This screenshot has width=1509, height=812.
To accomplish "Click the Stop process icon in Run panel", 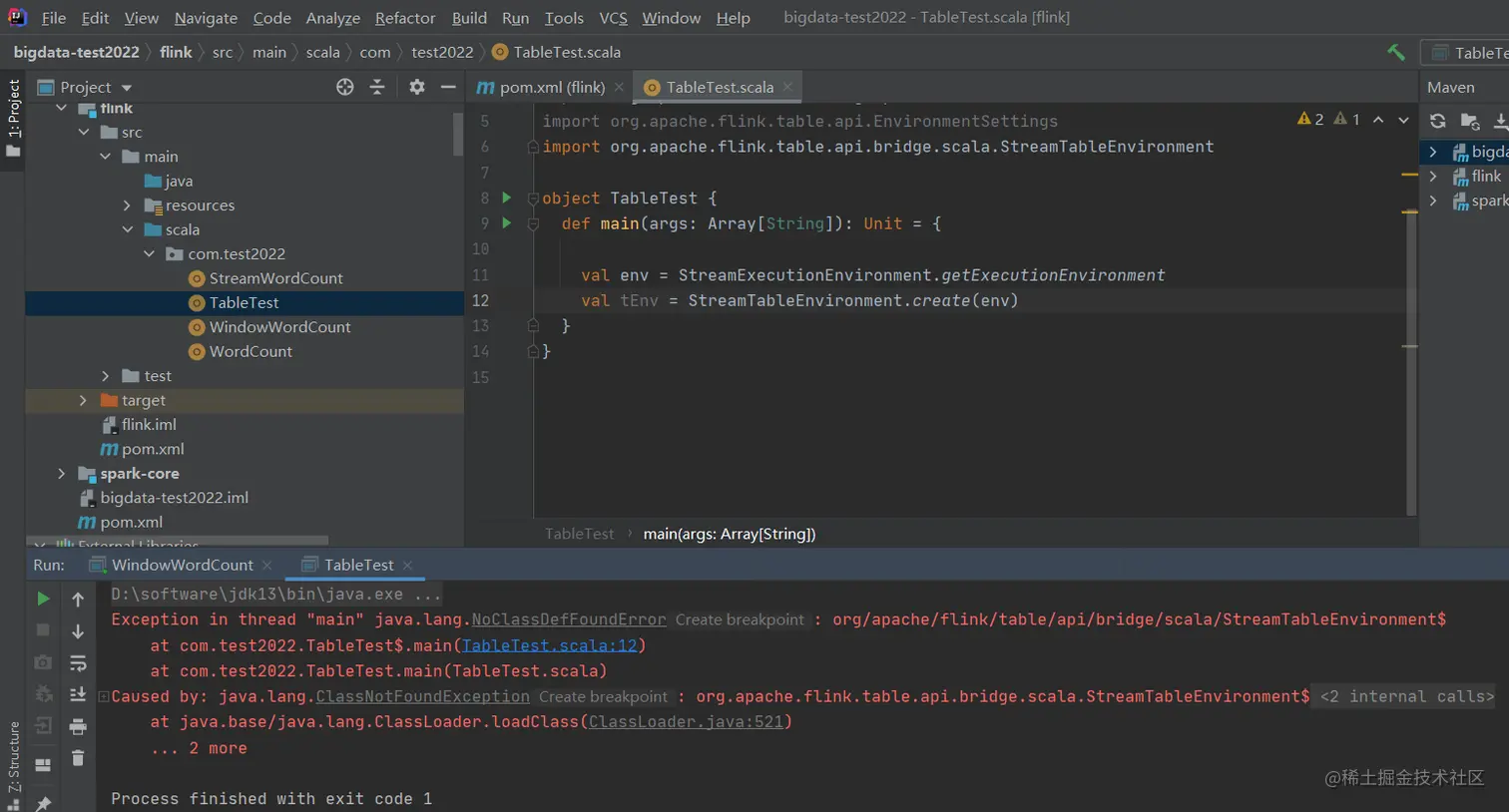I will coord(43,630).
